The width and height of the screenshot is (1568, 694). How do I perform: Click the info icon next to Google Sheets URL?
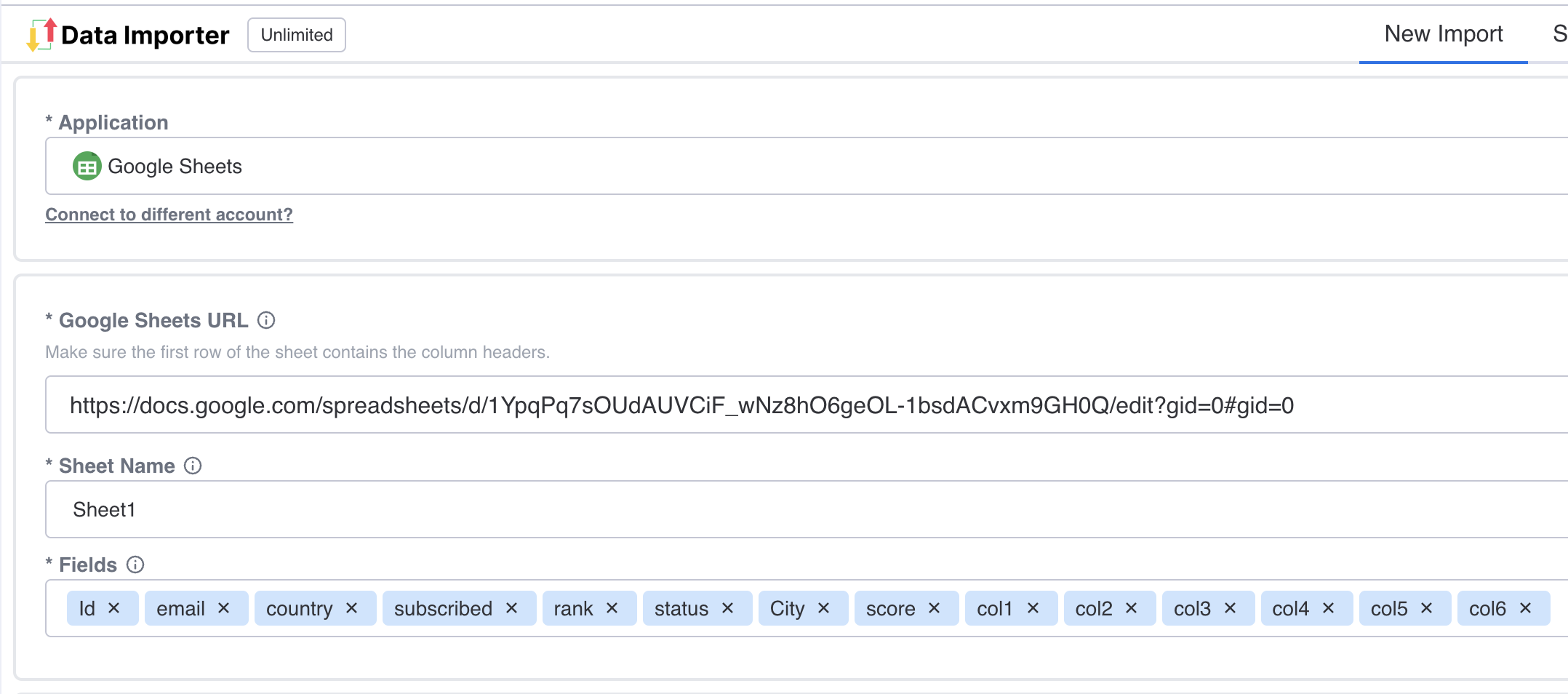[x=267, y=320]
